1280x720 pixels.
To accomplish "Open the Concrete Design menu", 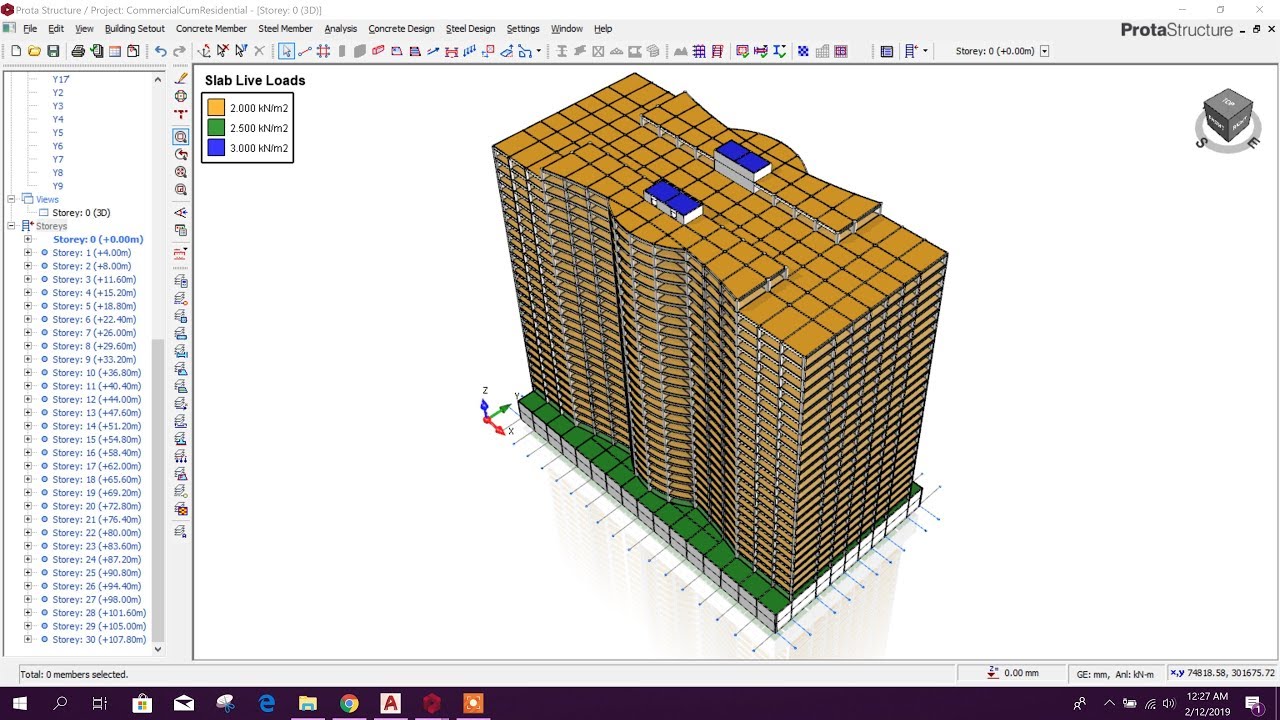I will pyautogui.click(x=401, y=28).
